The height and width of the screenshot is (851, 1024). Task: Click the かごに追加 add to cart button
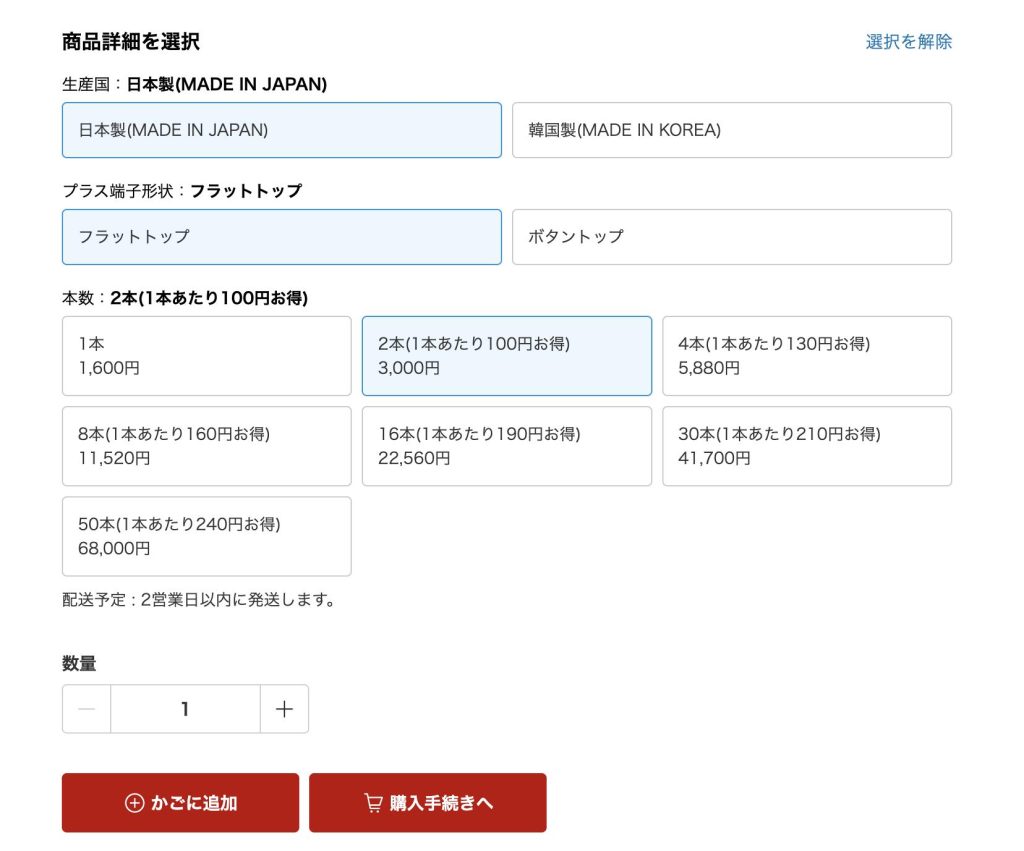180,801
